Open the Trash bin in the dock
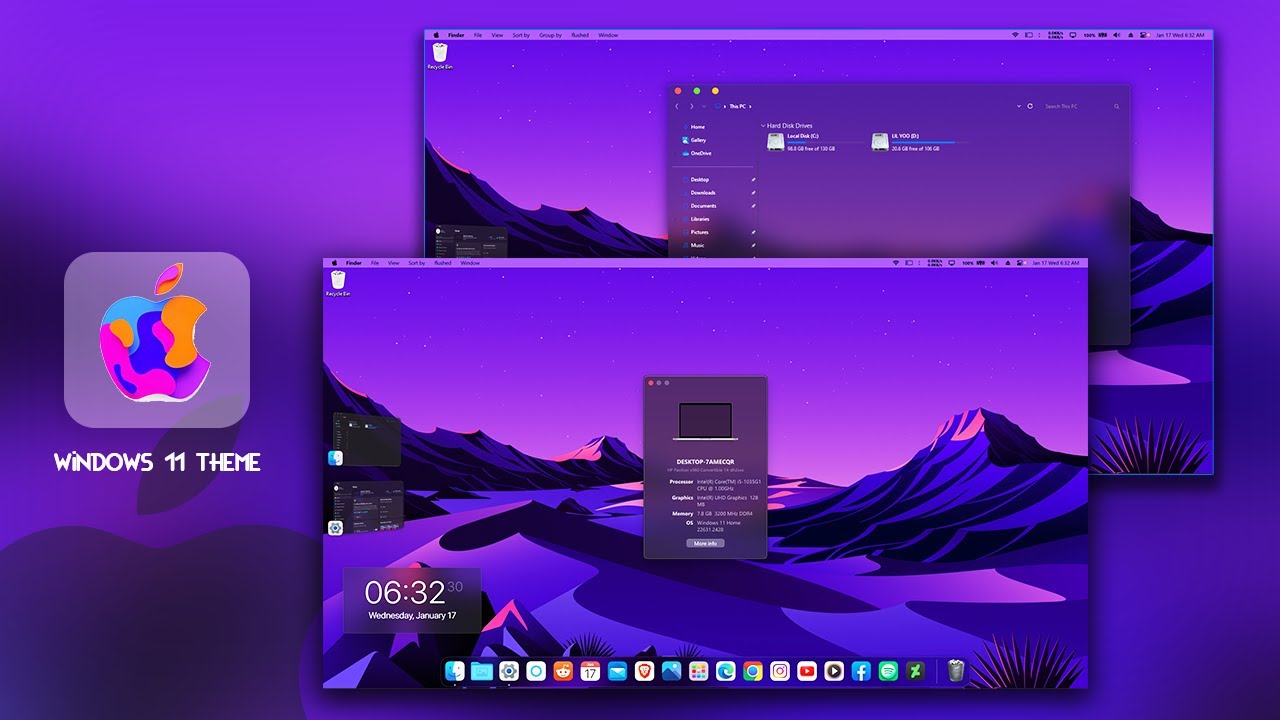The height and width of the screenshot is (720, 1280). tap(956, 671)
